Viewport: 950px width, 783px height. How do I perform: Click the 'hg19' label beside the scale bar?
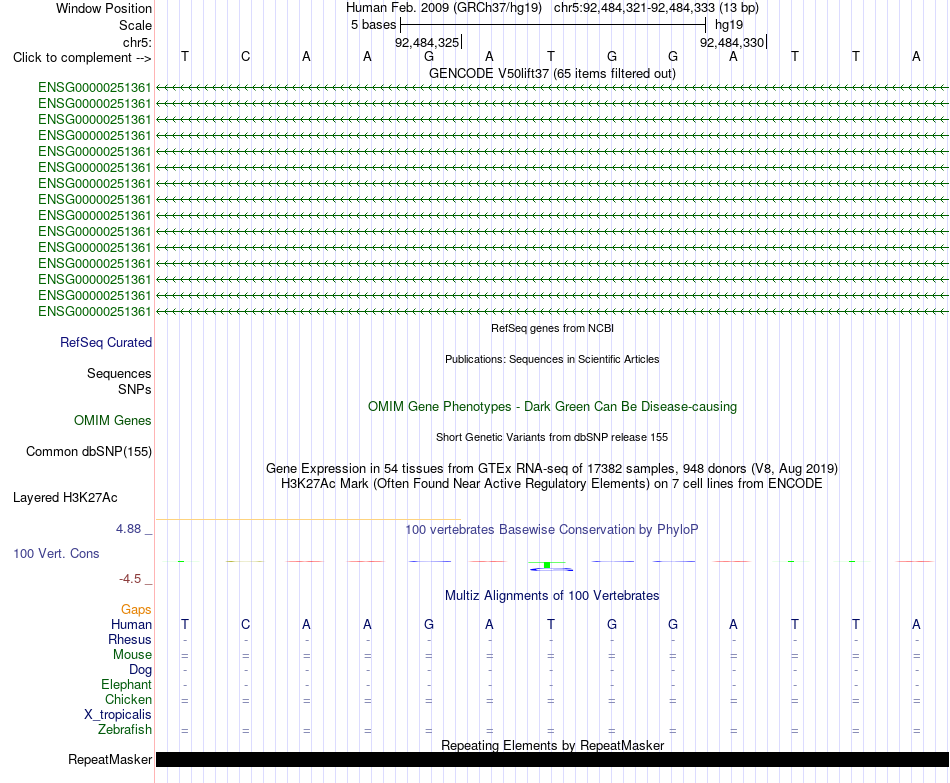tap(729, 25)
